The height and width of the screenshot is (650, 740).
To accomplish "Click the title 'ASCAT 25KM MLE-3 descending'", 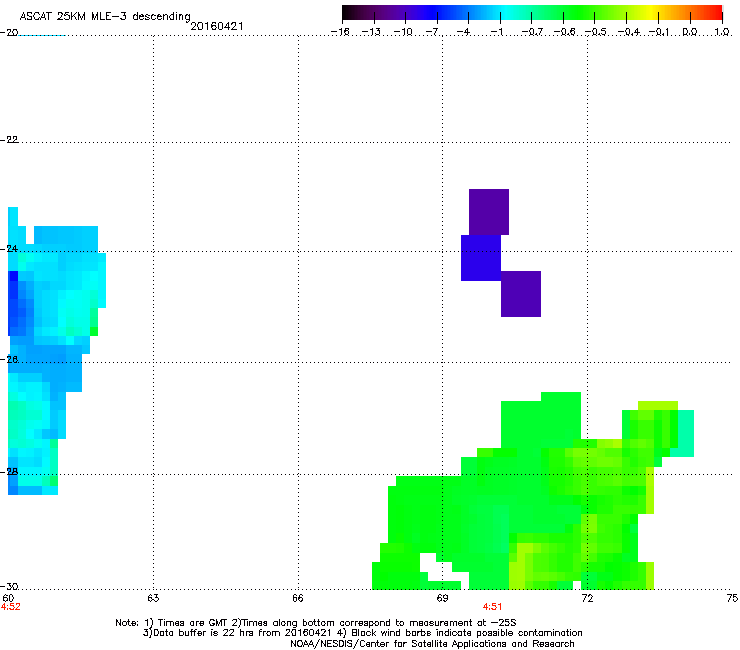I will click(x=105, y=16).
